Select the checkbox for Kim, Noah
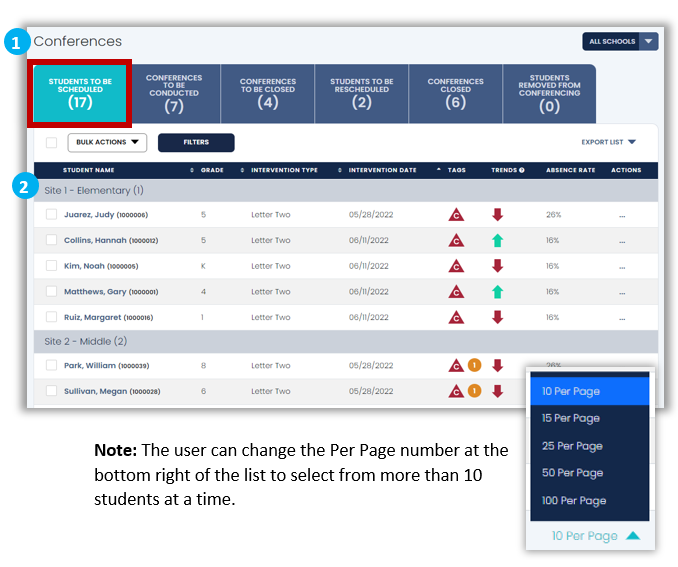678x567 pixels. (x=51, y=266)
